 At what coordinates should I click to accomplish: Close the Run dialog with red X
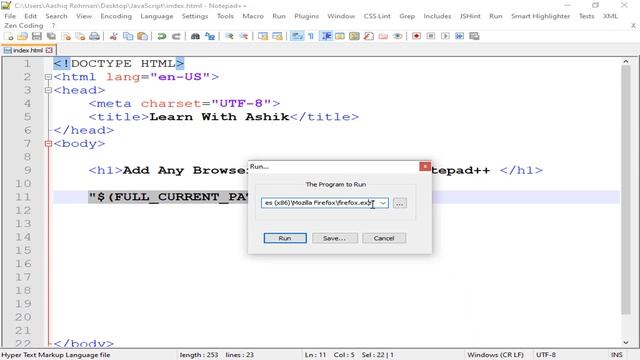[425, 167]
